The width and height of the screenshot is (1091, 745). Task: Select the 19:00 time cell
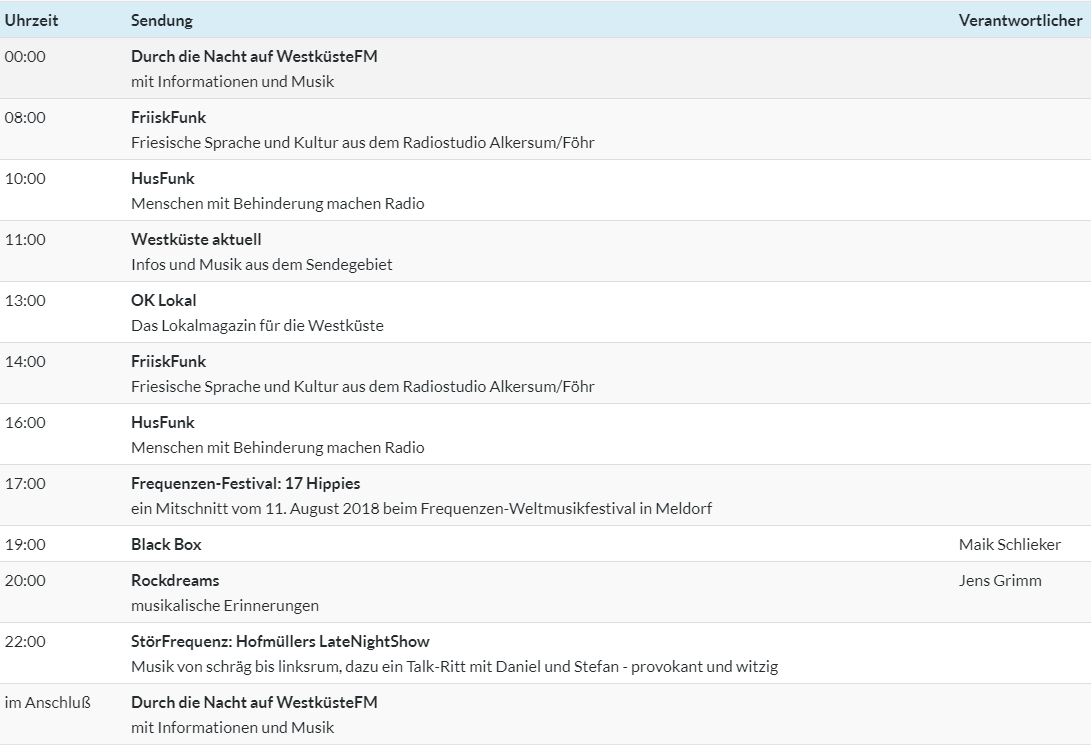[x=25, y=545]
